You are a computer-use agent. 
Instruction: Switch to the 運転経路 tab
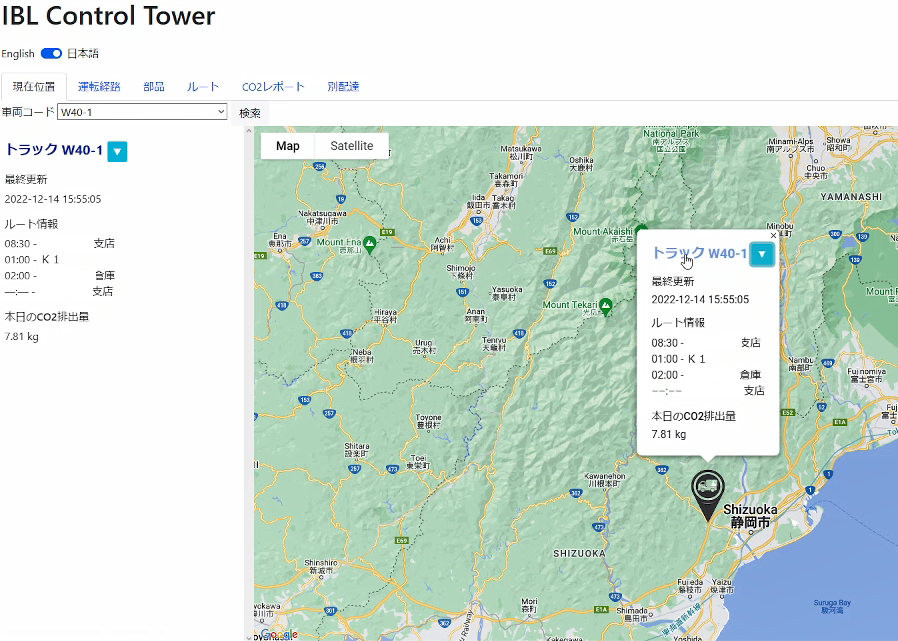(99, 87)
